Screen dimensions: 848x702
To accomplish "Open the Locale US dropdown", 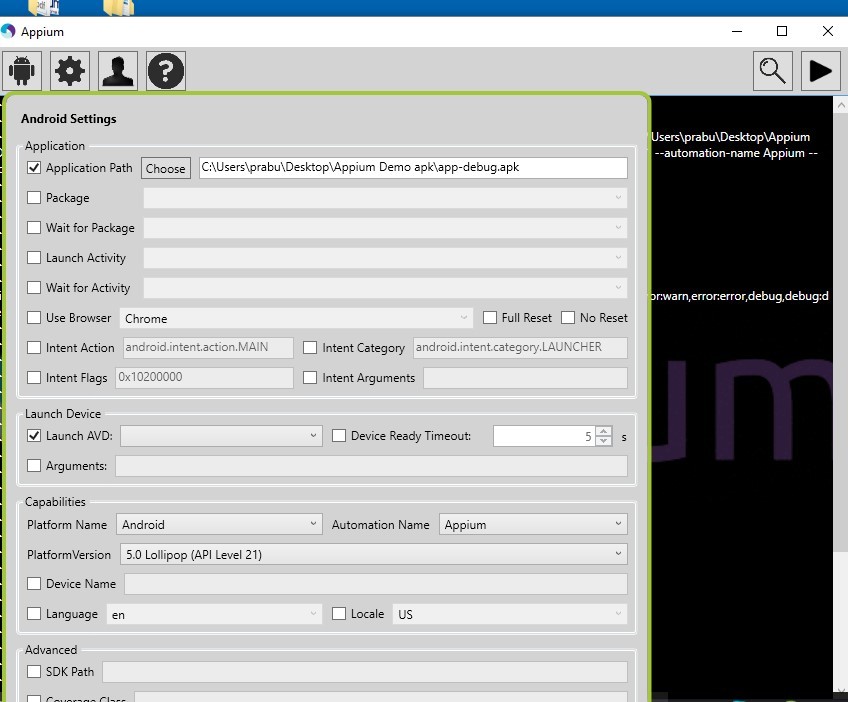I will click(x=509, y=614).
